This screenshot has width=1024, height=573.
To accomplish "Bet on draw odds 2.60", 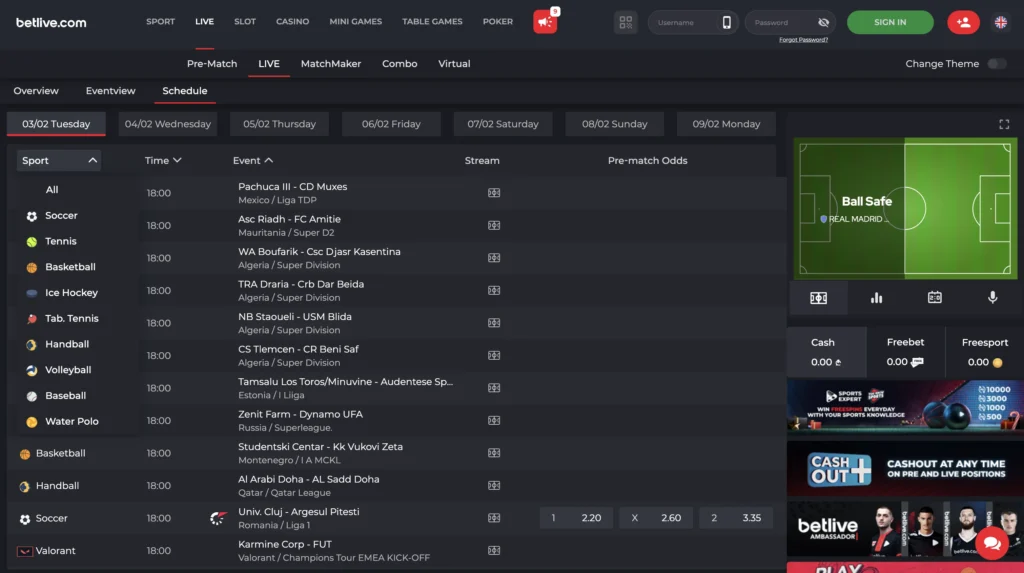I will click(x=656, y=518).
